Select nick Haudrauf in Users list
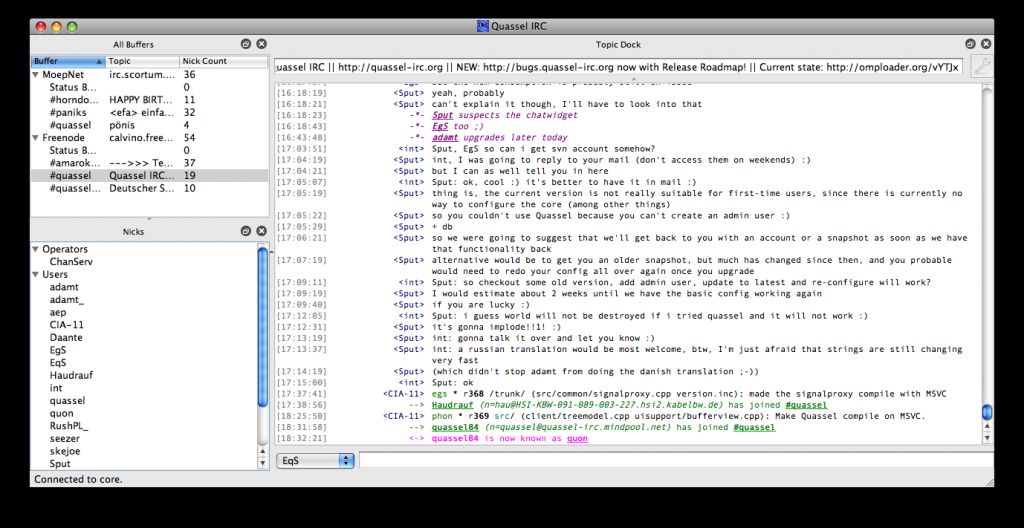Image resolution: width=1024 pixels, height=528 pixels. click(x=71, y=375)
